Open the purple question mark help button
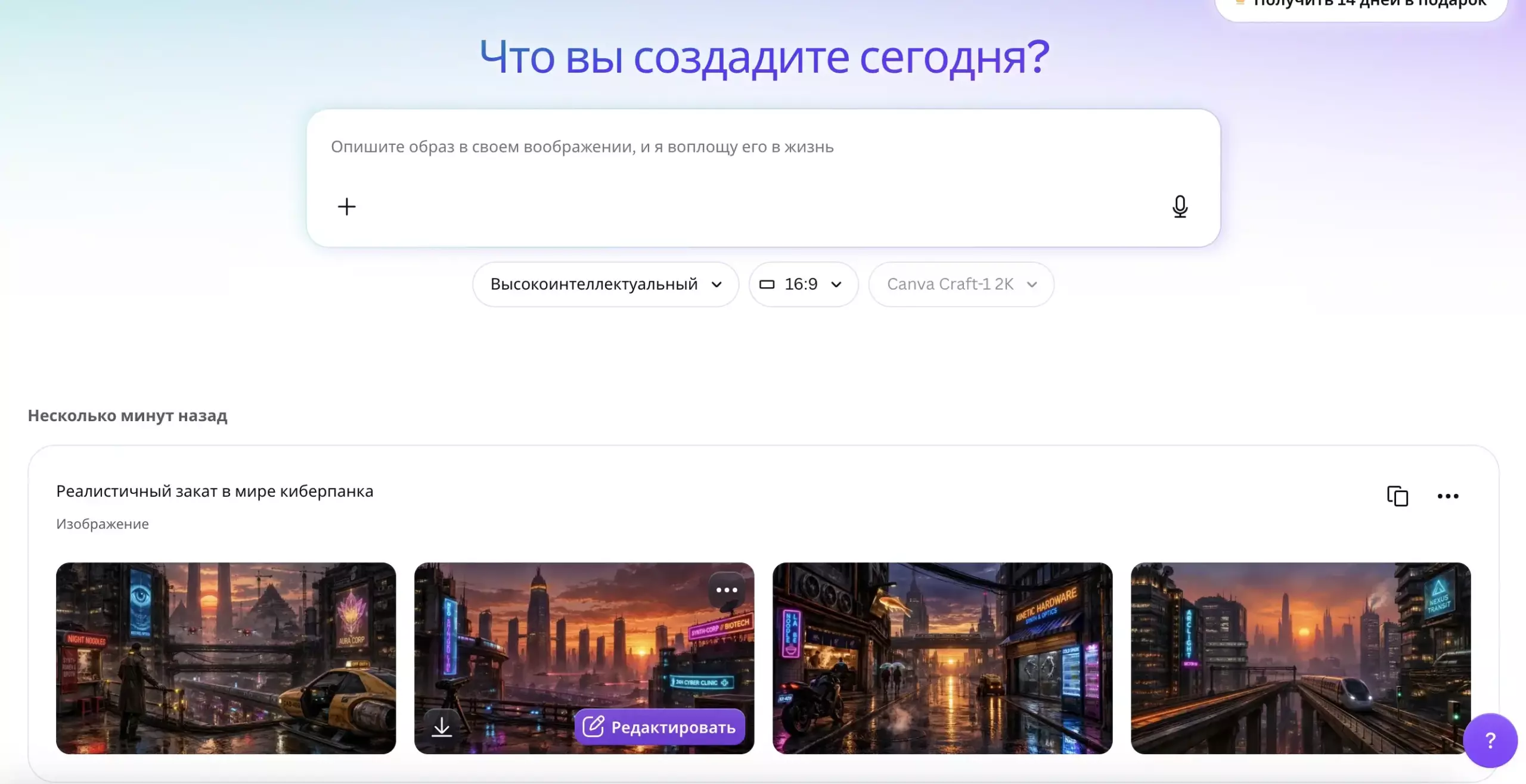Image resolution: width=1526 pixels, height=784 pixels. [1490, 741]
